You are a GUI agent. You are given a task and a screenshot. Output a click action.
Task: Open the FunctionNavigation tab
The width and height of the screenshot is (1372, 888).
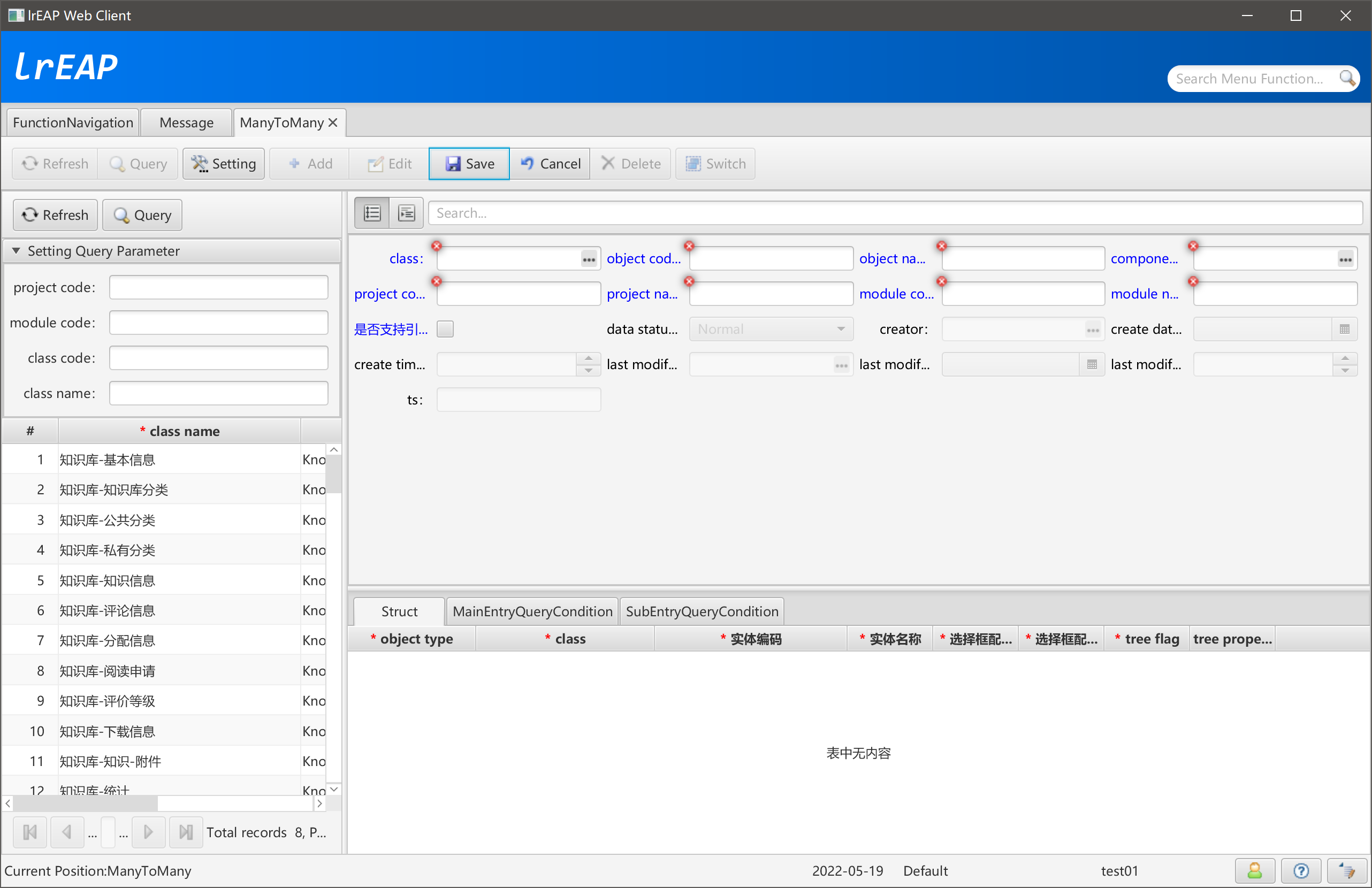click(x=73, y=123)
